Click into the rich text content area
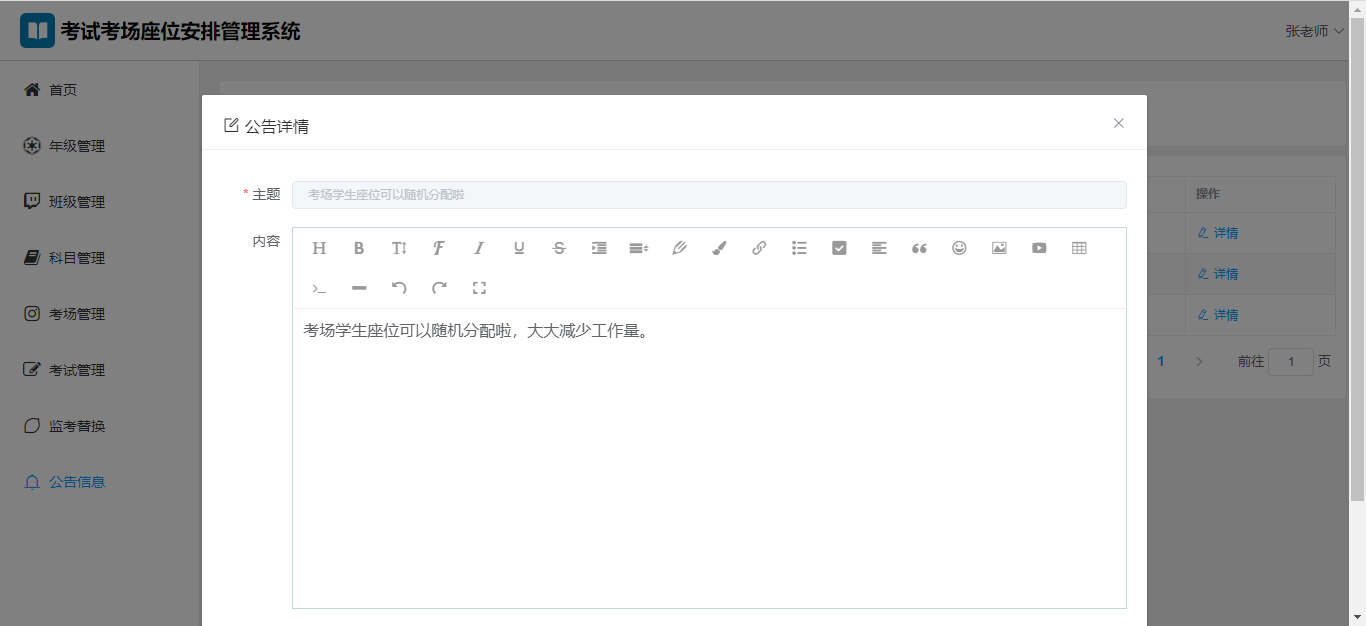The image size is (1366, 626). (x=709, y=458)
